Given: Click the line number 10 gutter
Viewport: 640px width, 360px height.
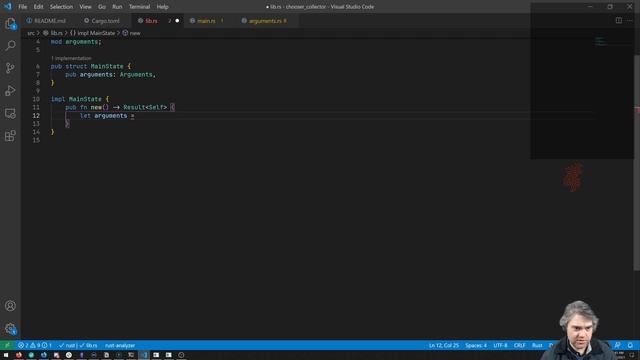Looking at the screenshot, I should [x=36, y=99].
